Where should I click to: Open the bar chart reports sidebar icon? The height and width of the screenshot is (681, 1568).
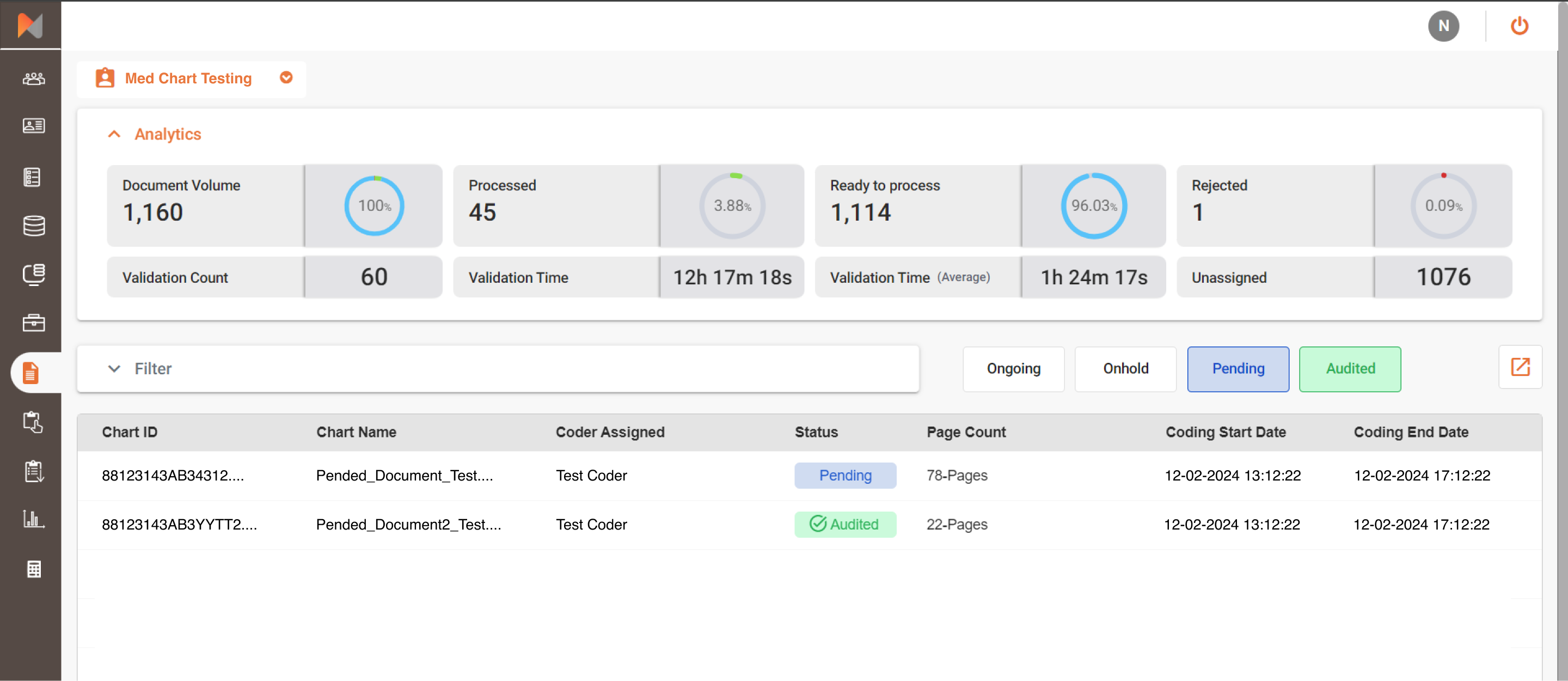coord(33,519)
